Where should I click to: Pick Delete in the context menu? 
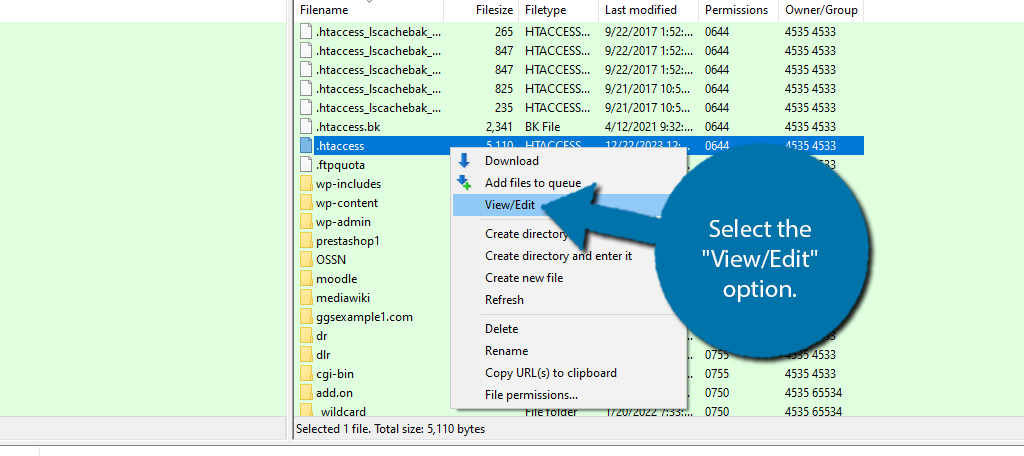[x=502, y=329]
